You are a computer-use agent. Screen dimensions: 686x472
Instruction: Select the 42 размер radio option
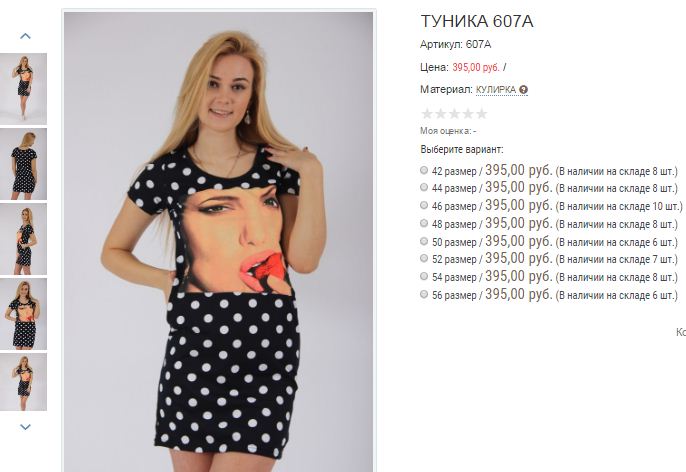click(424, 170)
